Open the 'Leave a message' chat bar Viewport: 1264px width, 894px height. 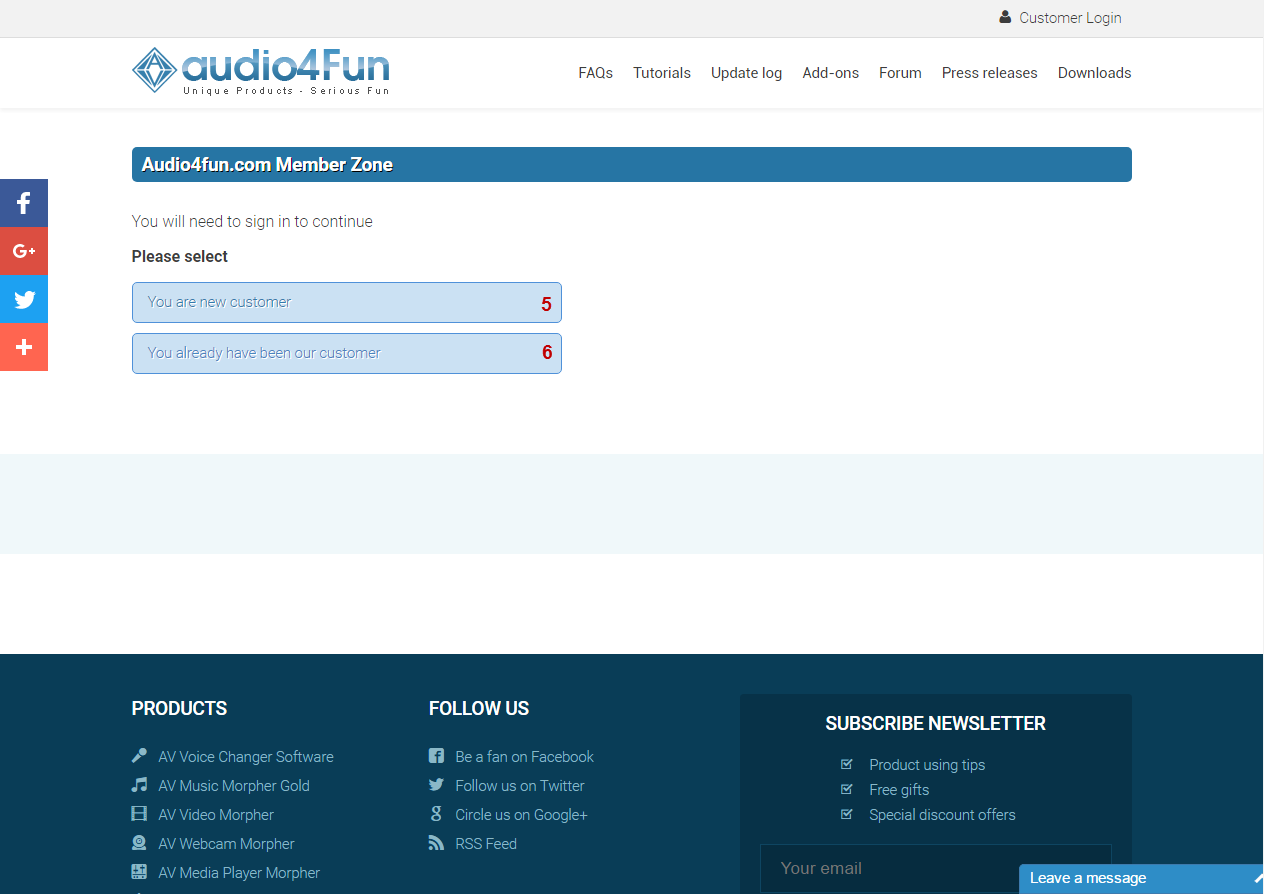[1141, 879]
